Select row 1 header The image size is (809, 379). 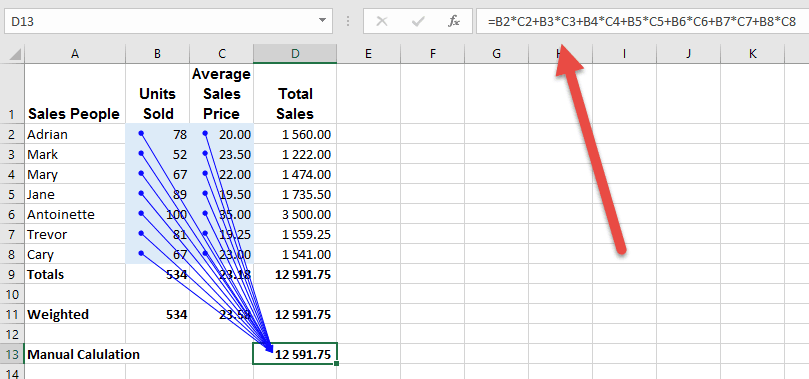pos(12,94)
